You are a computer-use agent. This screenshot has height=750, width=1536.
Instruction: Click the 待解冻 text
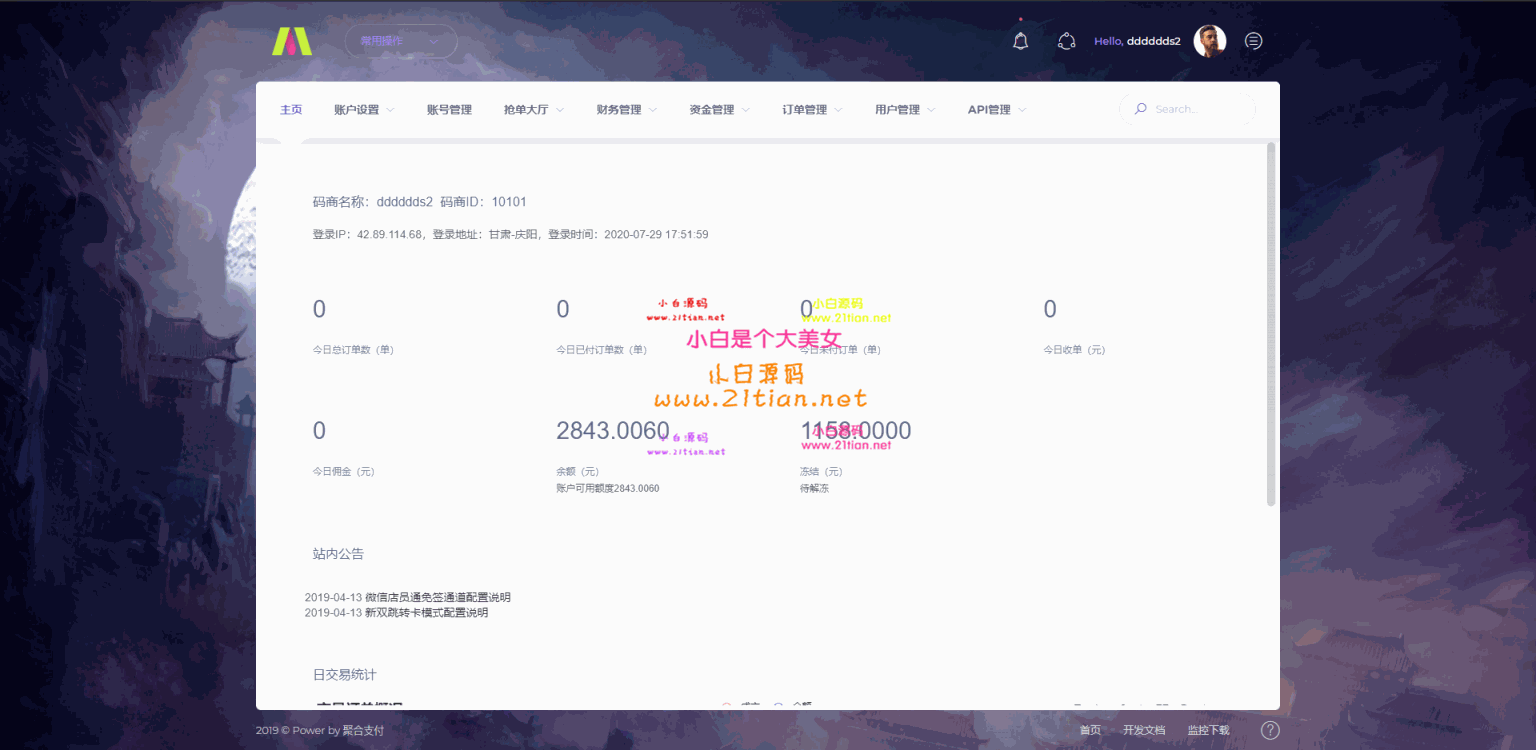click(814, 488)
